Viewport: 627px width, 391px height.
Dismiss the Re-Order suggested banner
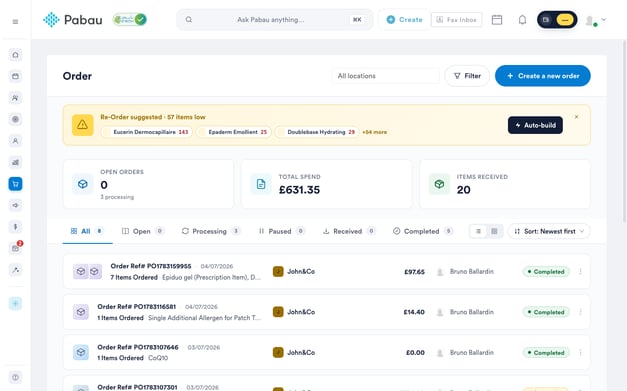pos(576,117)
